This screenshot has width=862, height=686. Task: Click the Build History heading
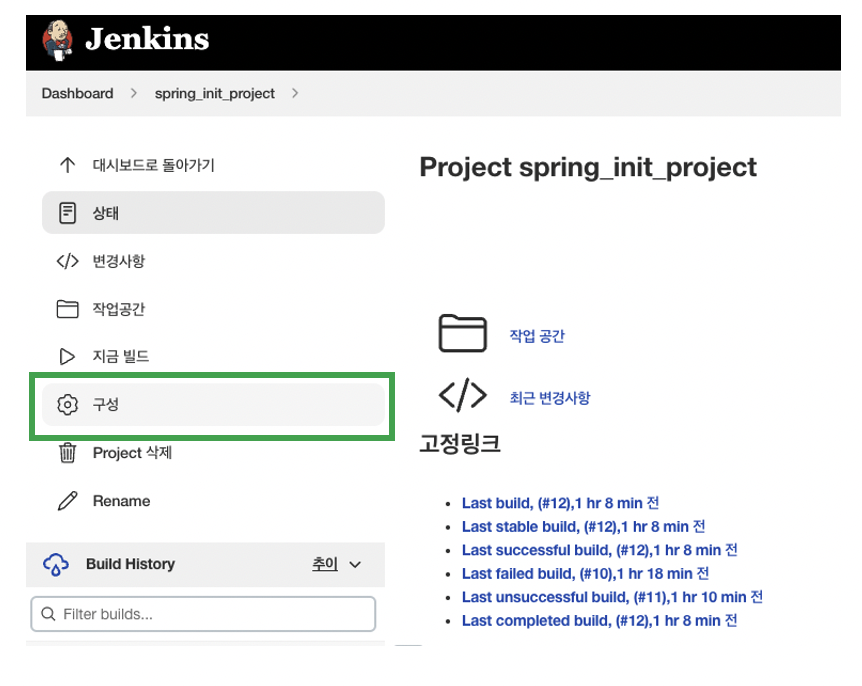coord(130,564)
